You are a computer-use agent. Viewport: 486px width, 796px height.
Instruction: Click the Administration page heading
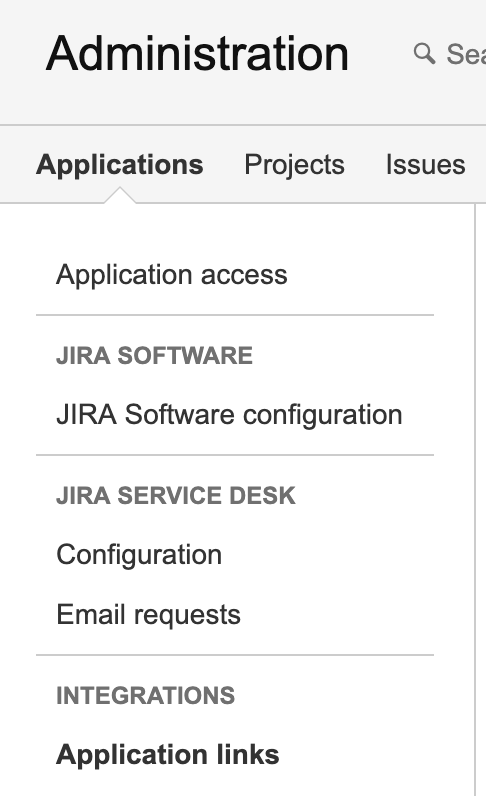(197, 53)
